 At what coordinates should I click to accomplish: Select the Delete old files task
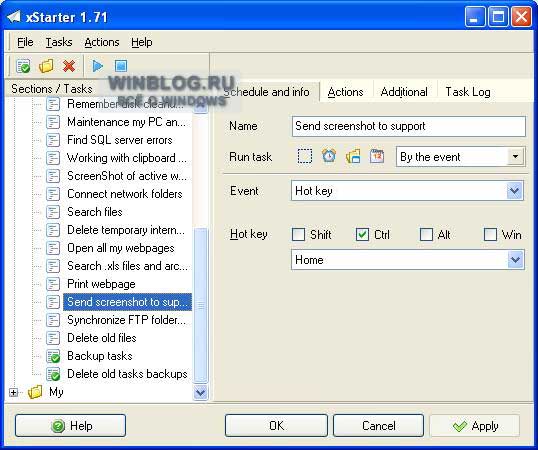tap(102, 338)
